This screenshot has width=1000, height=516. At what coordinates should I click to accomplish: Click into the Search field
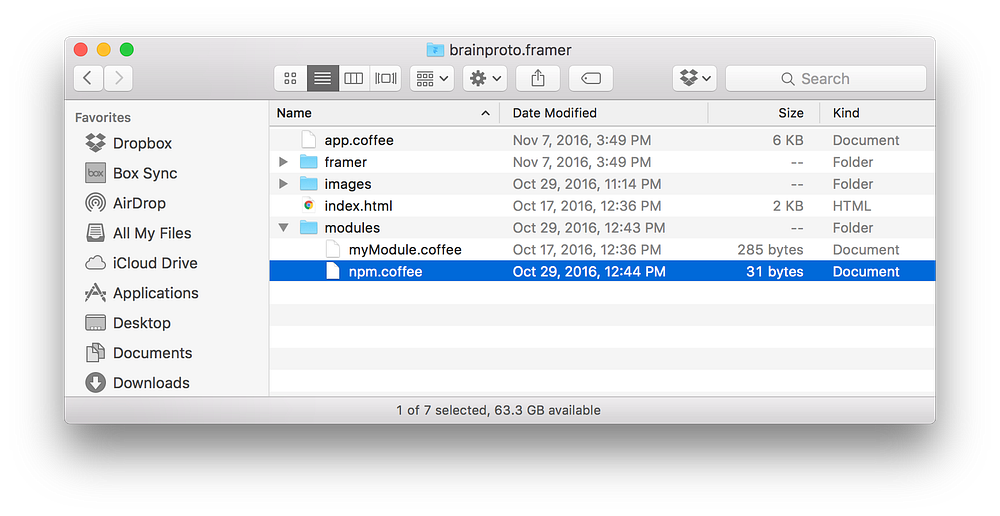(826, 78)
